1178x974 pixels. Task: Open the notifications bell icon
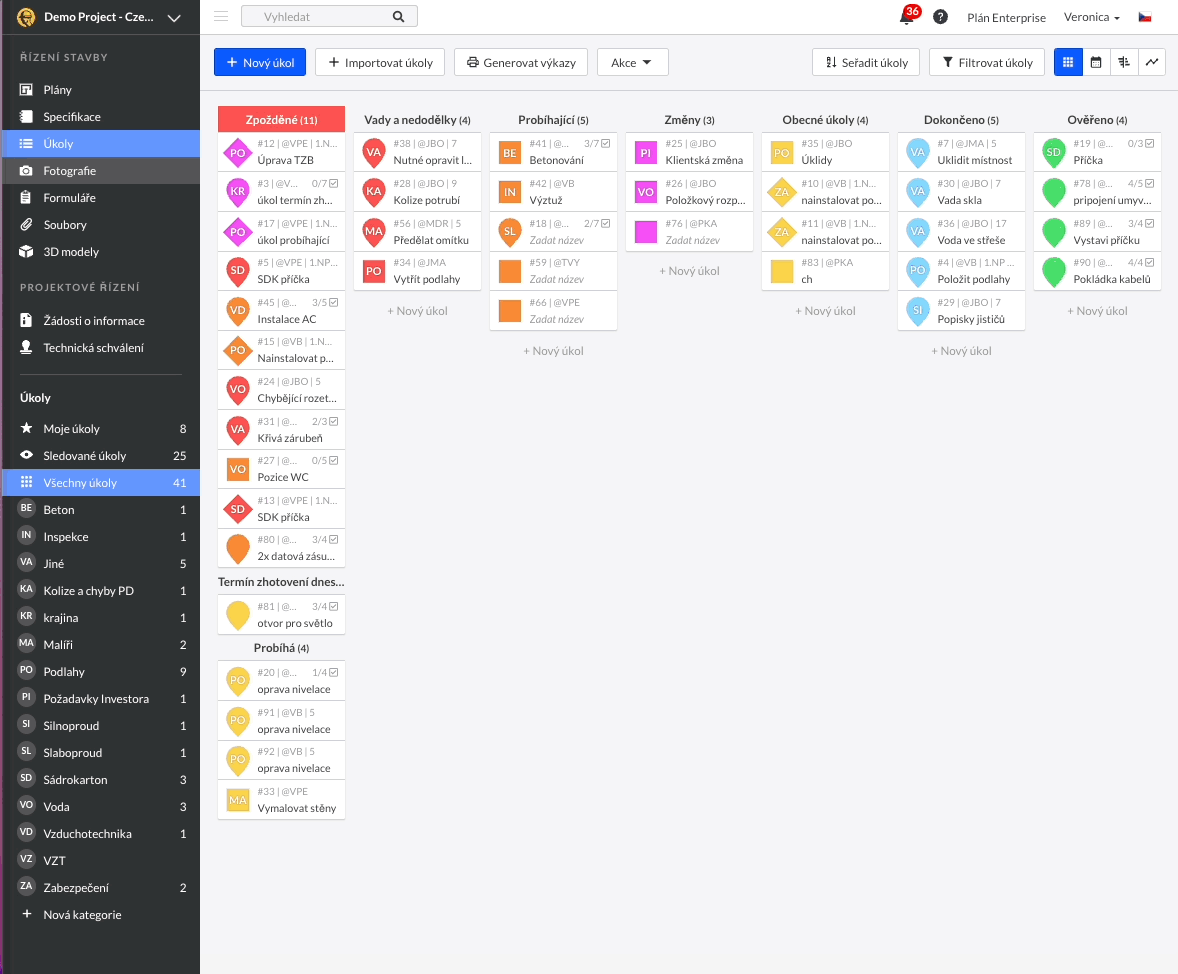click(x=907, y=17)
